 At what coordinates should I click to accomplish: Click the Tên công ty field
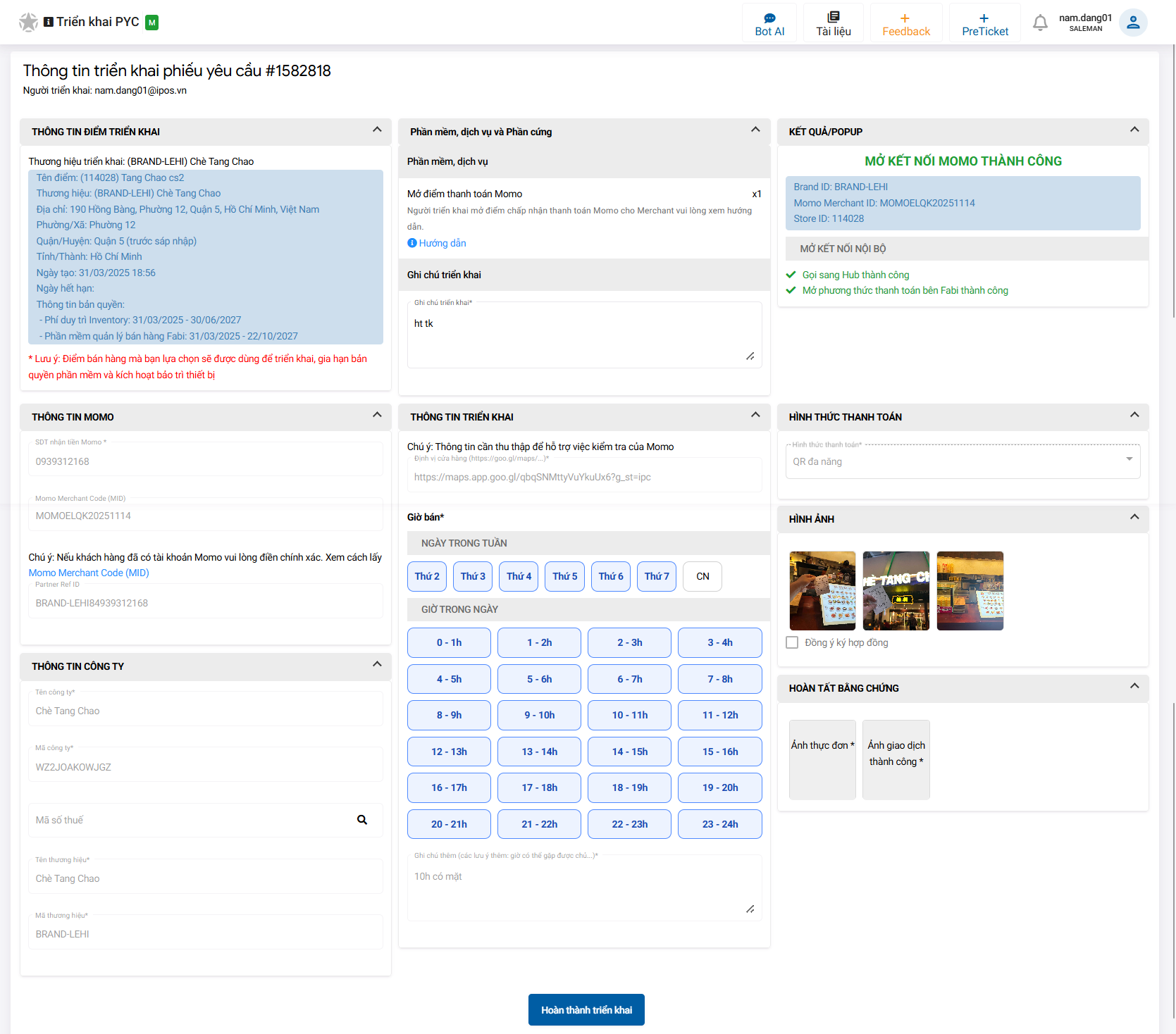pos(206,709)
